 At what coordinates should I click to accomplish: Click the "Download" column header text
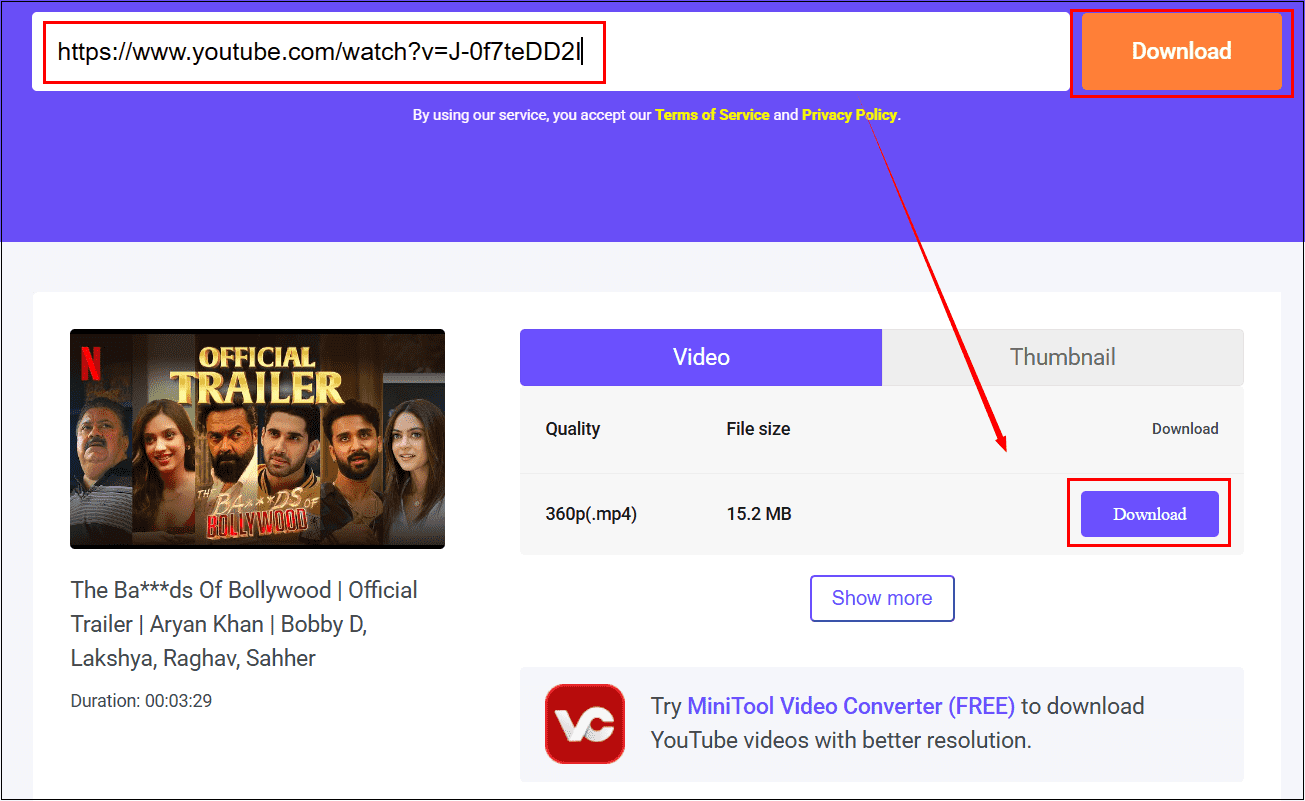[x=1185, y=429]
